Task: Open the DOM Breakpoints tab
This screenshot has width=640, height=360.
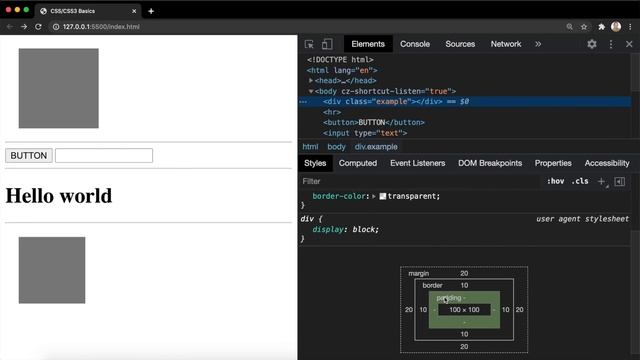Action: [490, 163]
